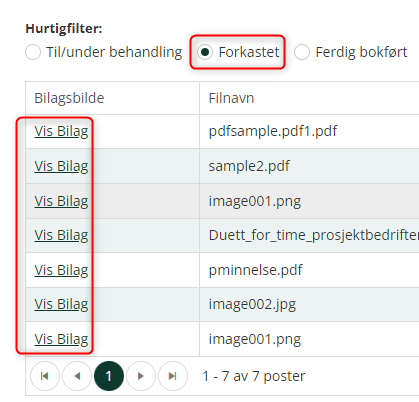
Task: Sort by Filnavn column header
Action: tap(231, 98)
